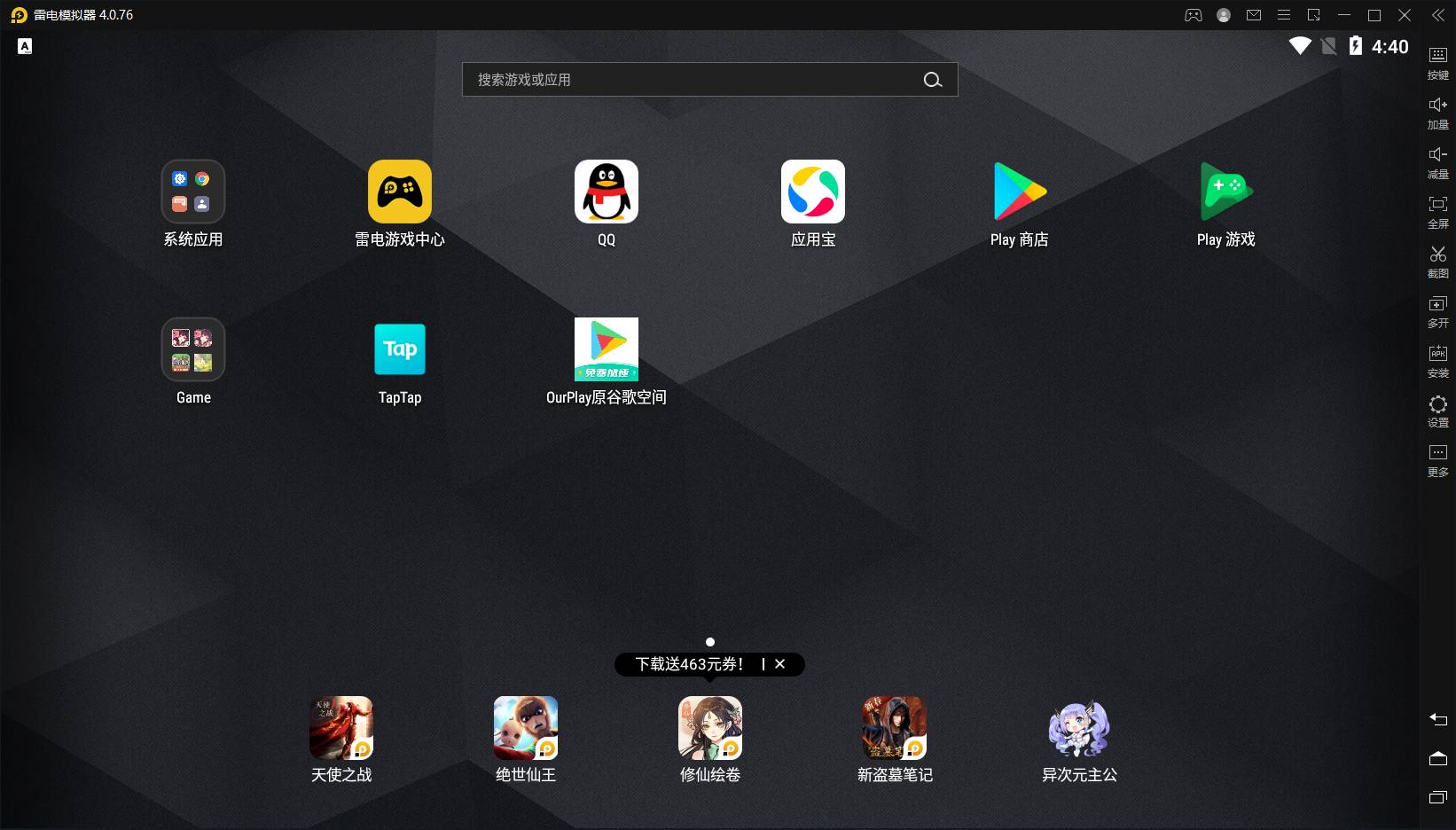Show 更多 sidebar tools
The image size is (1456, 830).
[1438, 460]
